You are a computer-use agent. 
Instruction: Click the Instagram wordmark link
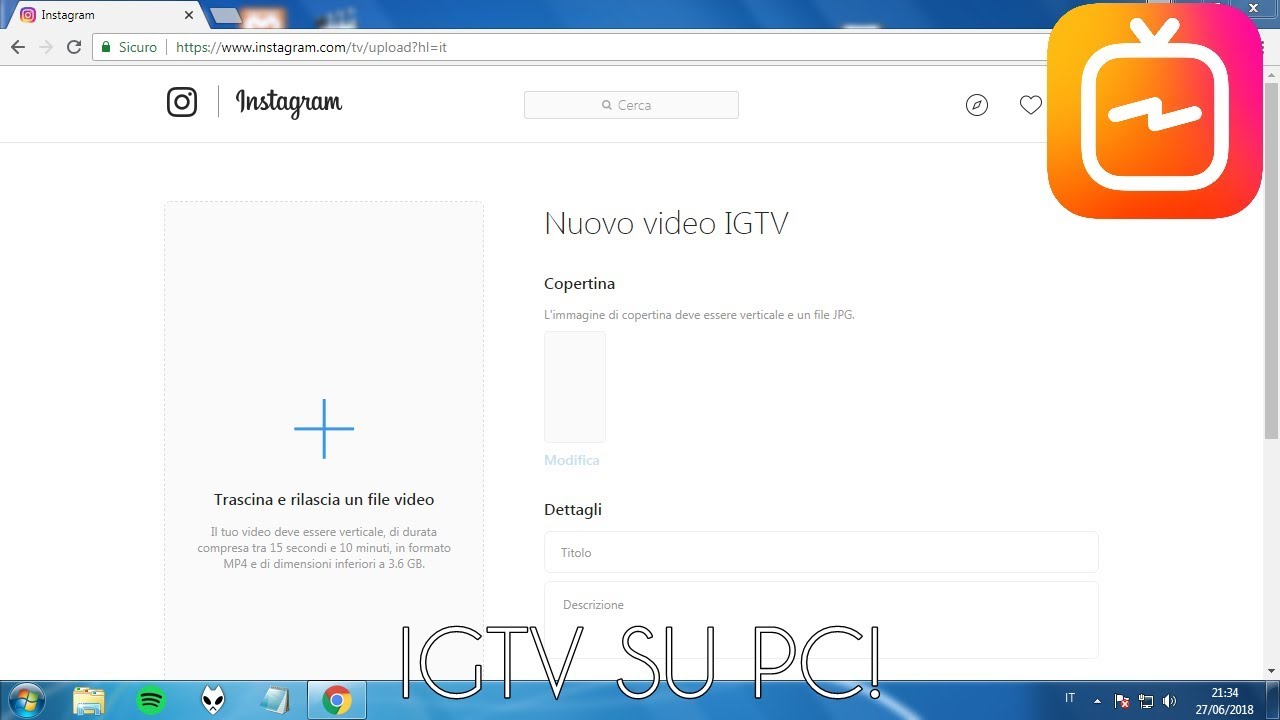pos(289,102)
